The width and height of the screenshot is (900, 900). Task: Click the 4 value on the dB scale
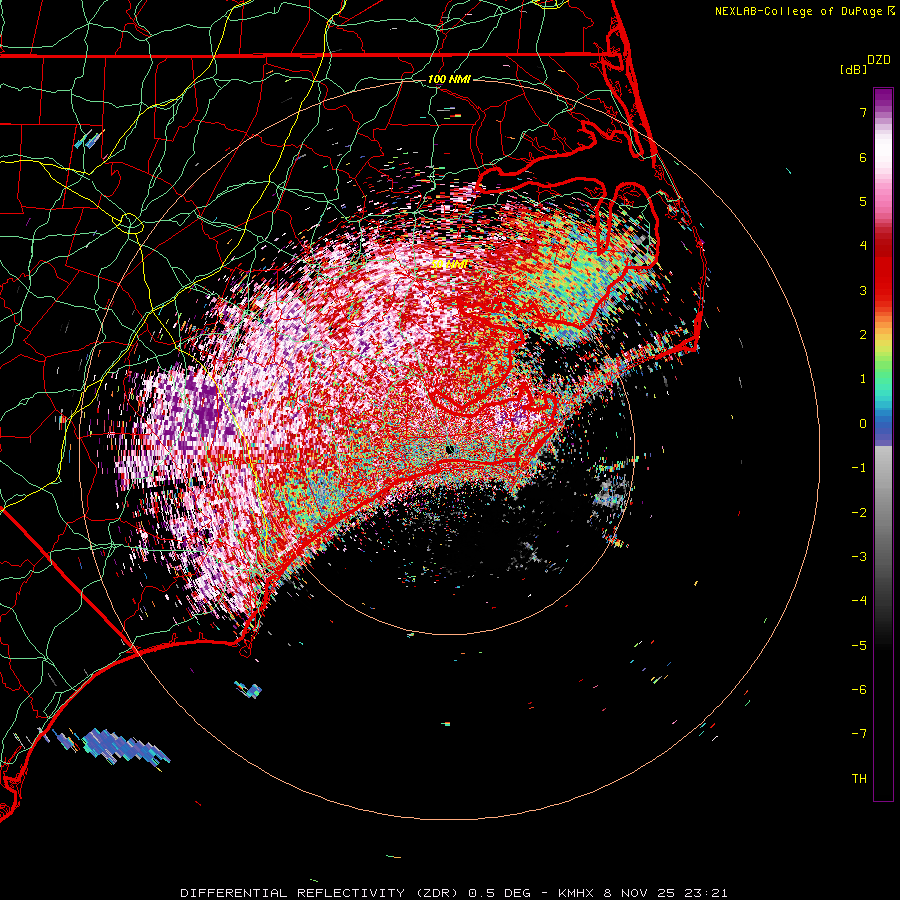click(863, 246)
